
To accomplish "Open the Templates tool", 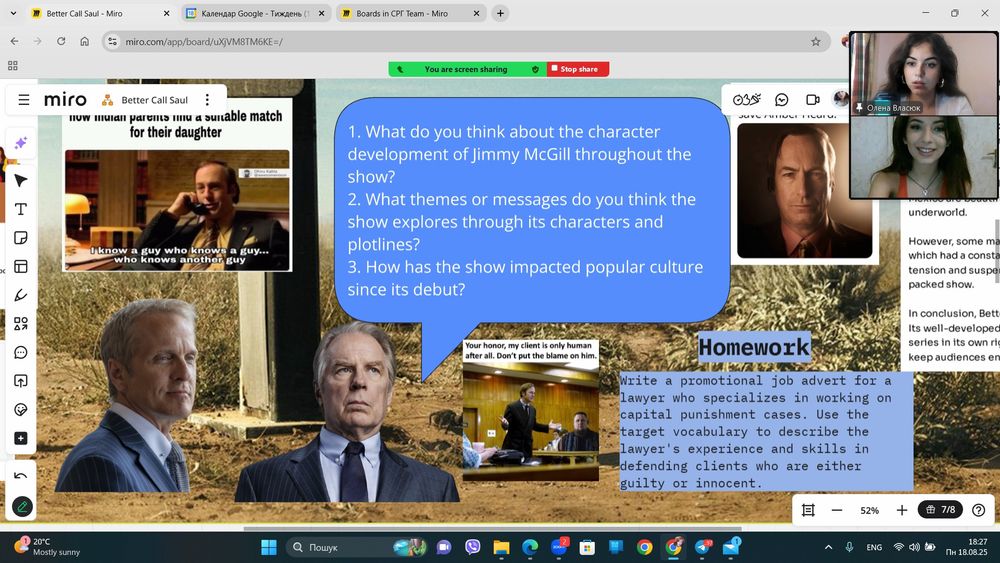I will 20,267.
